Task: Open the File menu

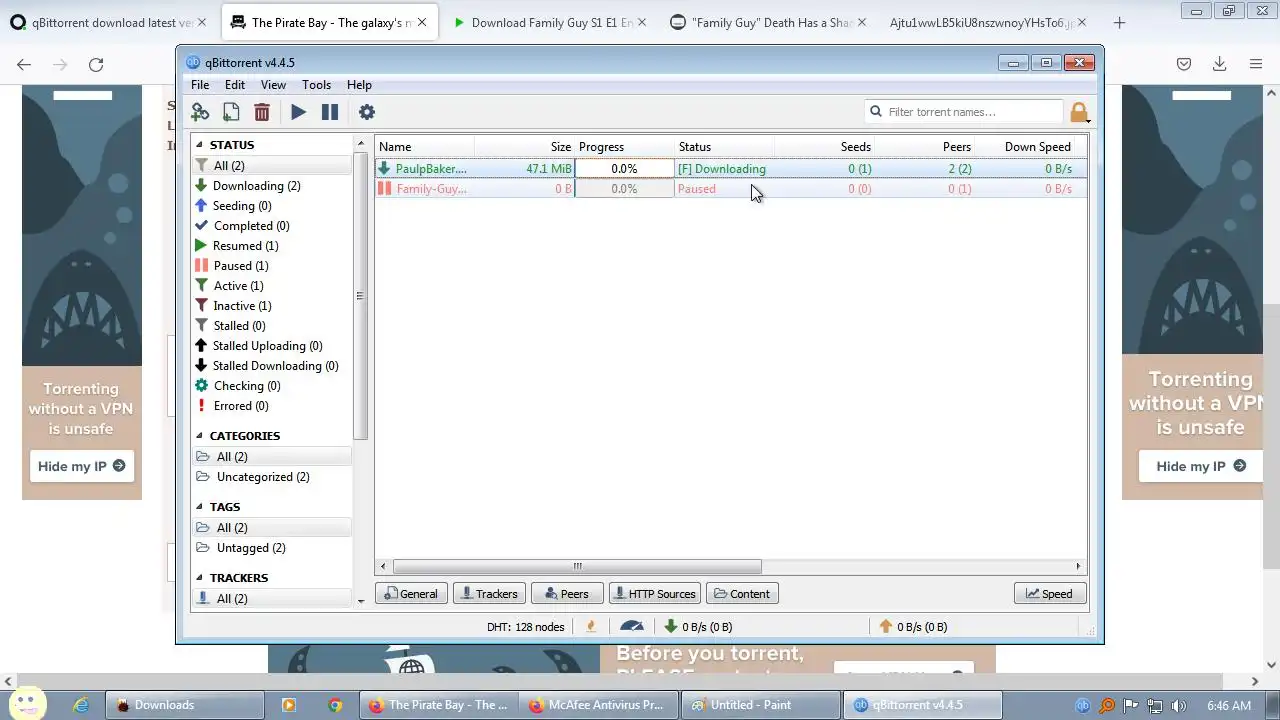Action: [x=200, y=85]
